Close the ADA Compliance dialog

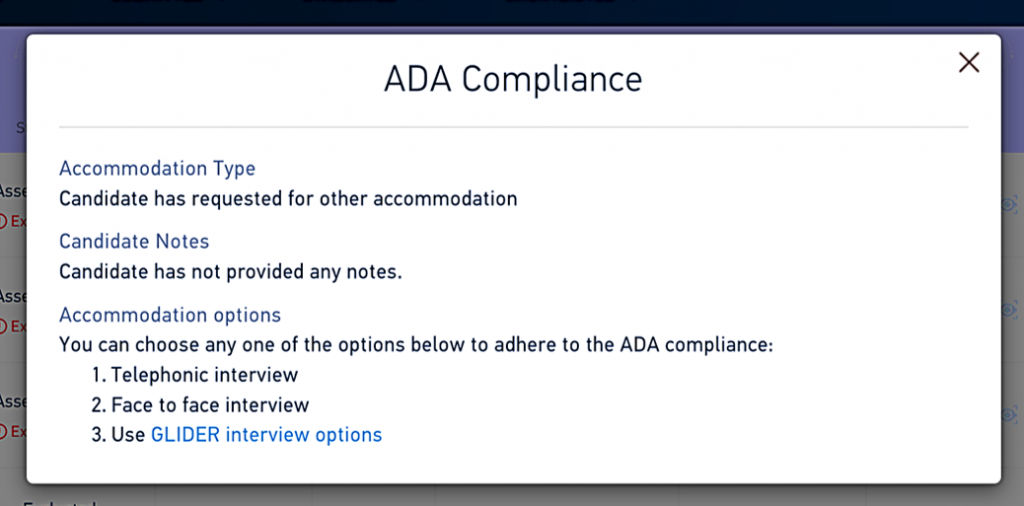pyautogui.click(x=968, y=63)
